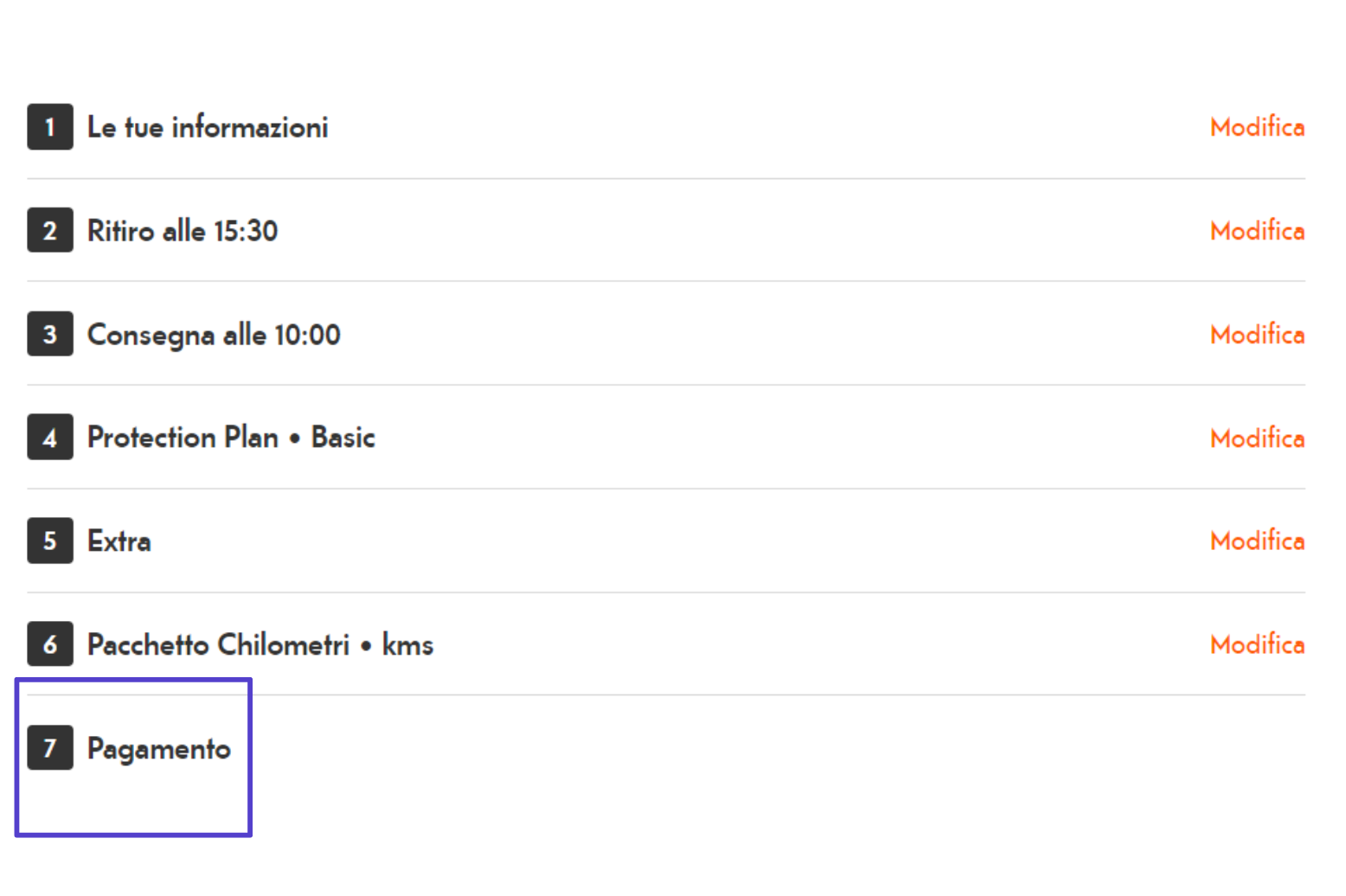Click the step 2 number badge
The height and width of the screenshot is (896, 1346).
click(x=50, y=230)
